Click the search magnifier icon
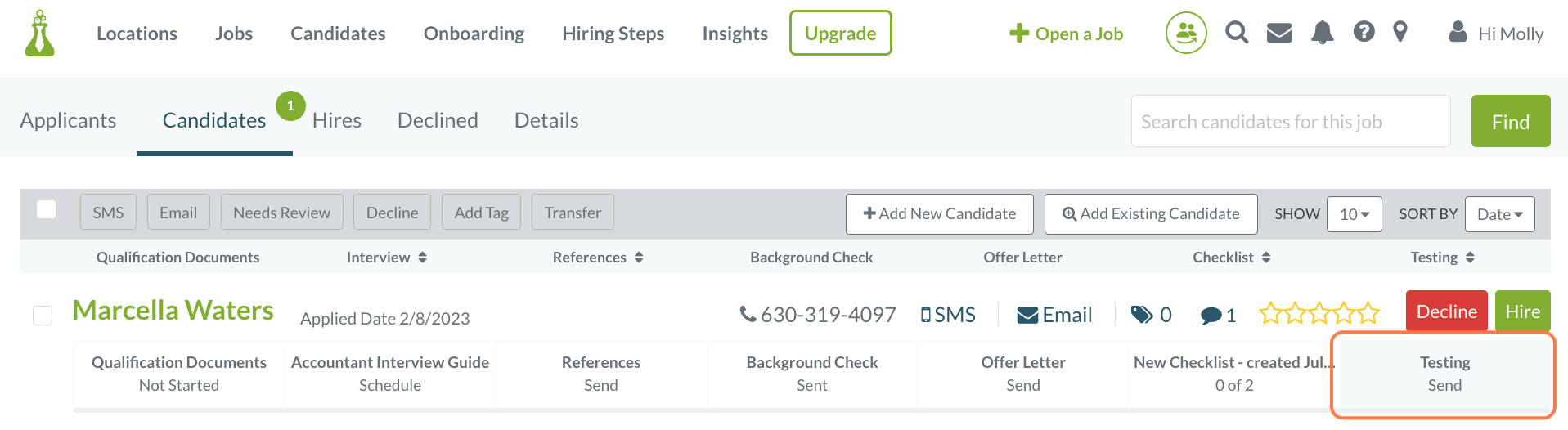 pos(1237,33)
